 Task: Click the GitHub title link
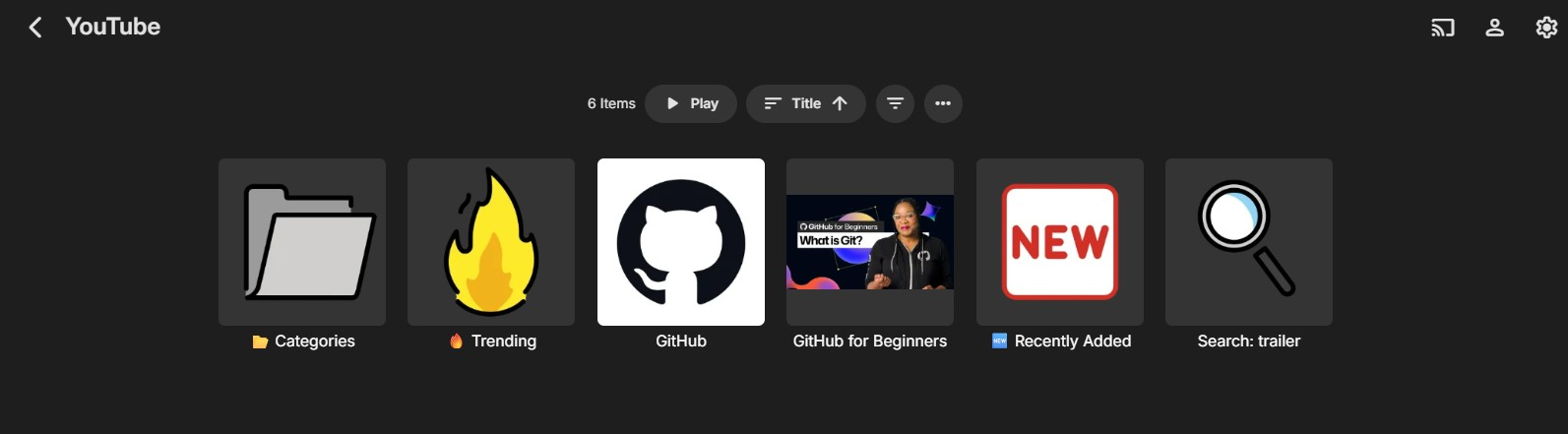pyautogui.click(x=681, y=341)
